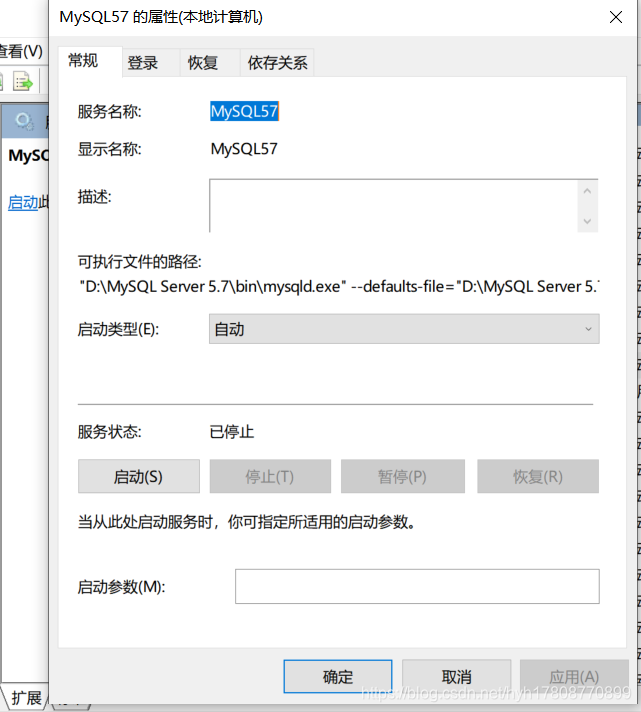Click the disabled 暂停(P) button
Image resolution: width=641 pixels, height=712 pixels.
tap(403, 476)
